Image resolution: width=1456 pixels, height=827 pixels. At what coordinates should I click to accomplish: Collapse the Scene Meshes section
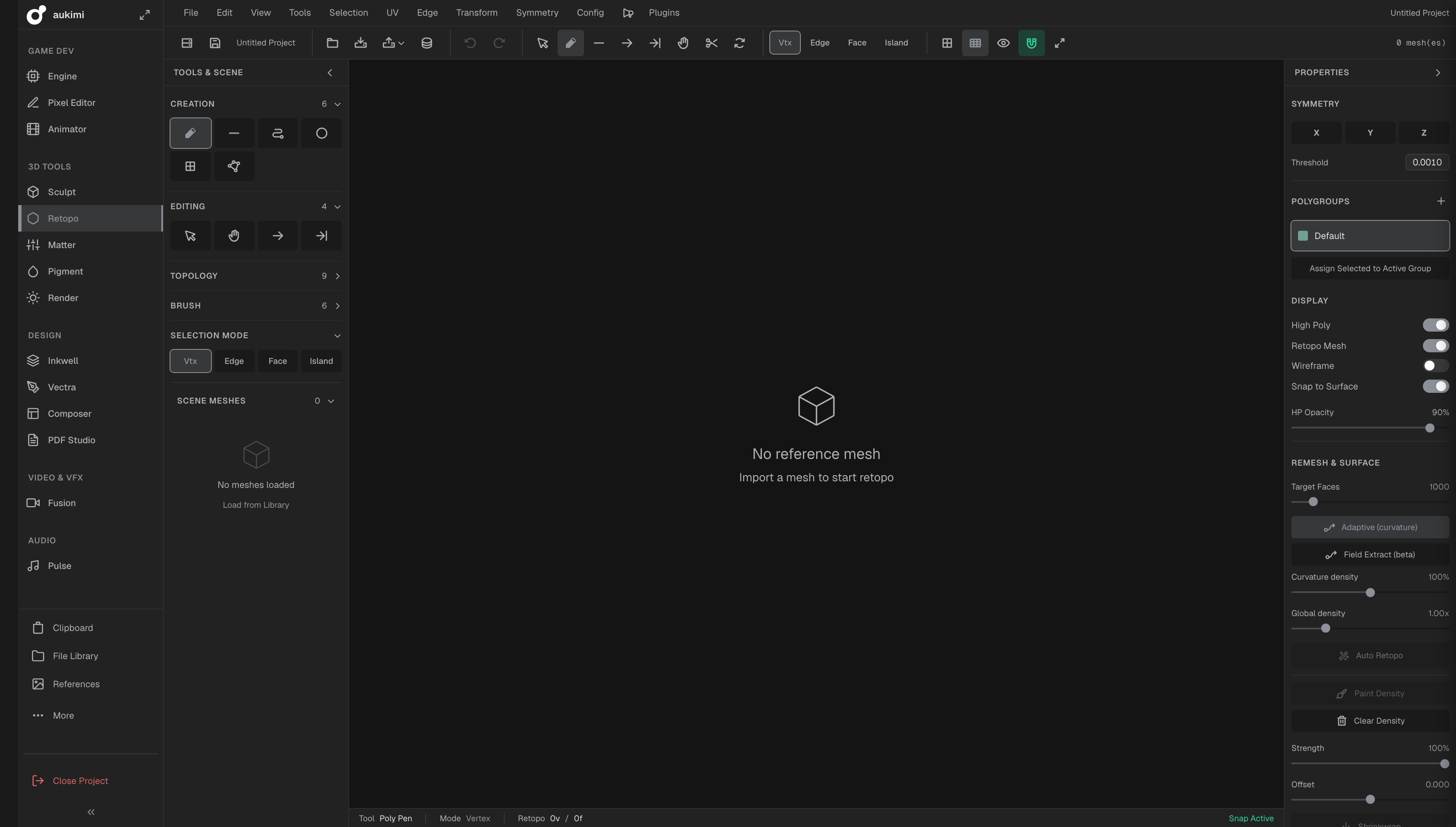pyautogui.click(x=330, y=401)
